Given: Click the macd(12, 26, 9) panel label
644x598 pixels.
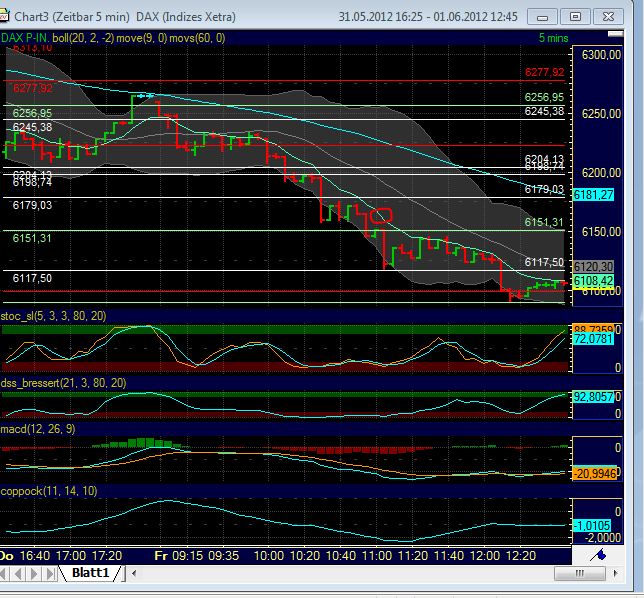Looking at the screenshot, I should [x=38, y=429].
